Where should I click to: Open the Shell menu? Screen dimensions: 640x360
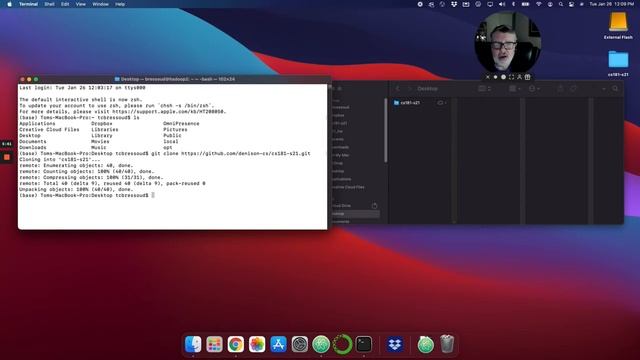tap(49, 4)
